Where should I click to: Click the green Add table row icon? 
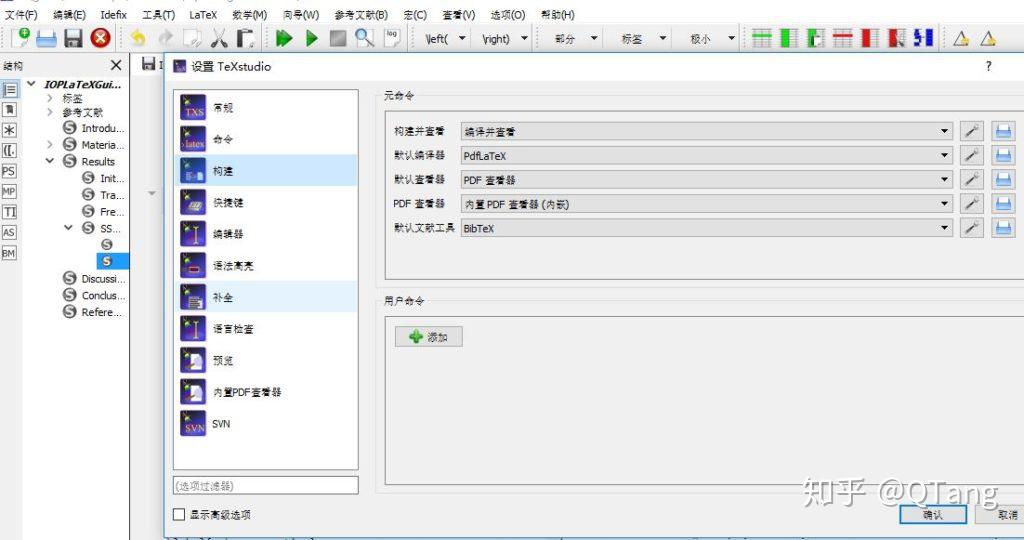click(761, 39)
